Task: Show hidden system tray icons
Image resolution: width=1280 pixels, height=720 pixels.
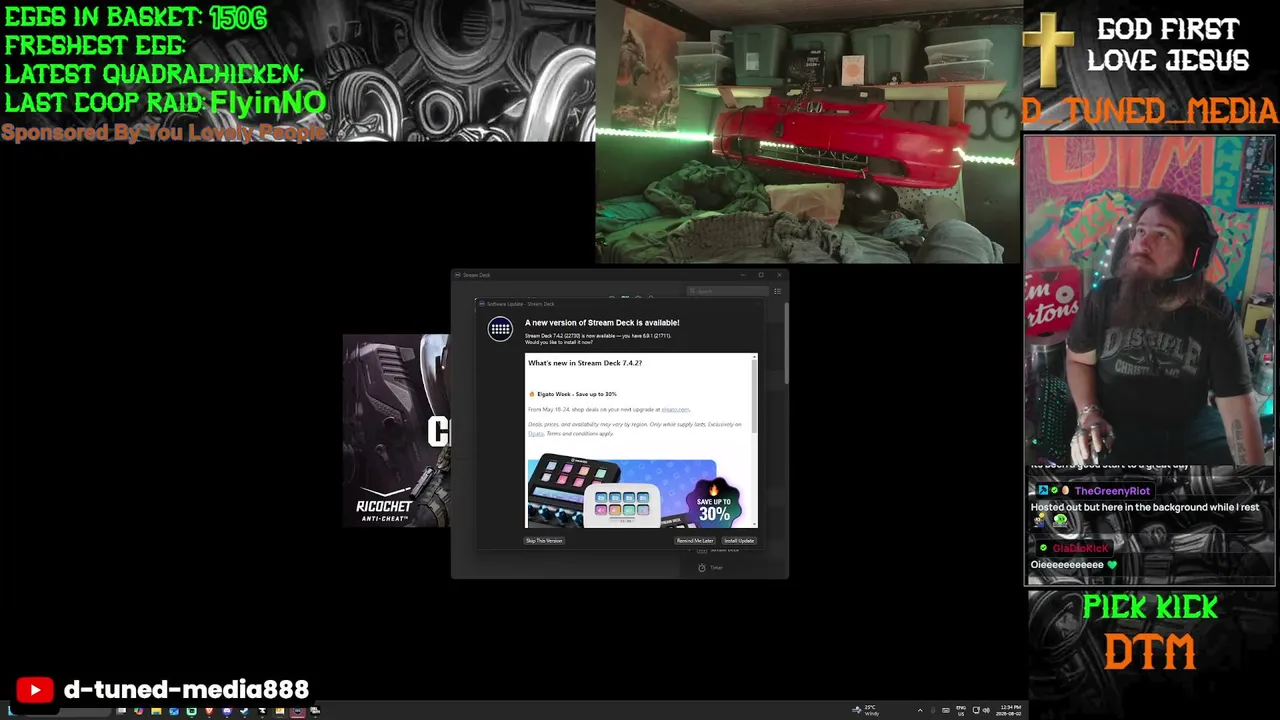Action: point(920,711)
